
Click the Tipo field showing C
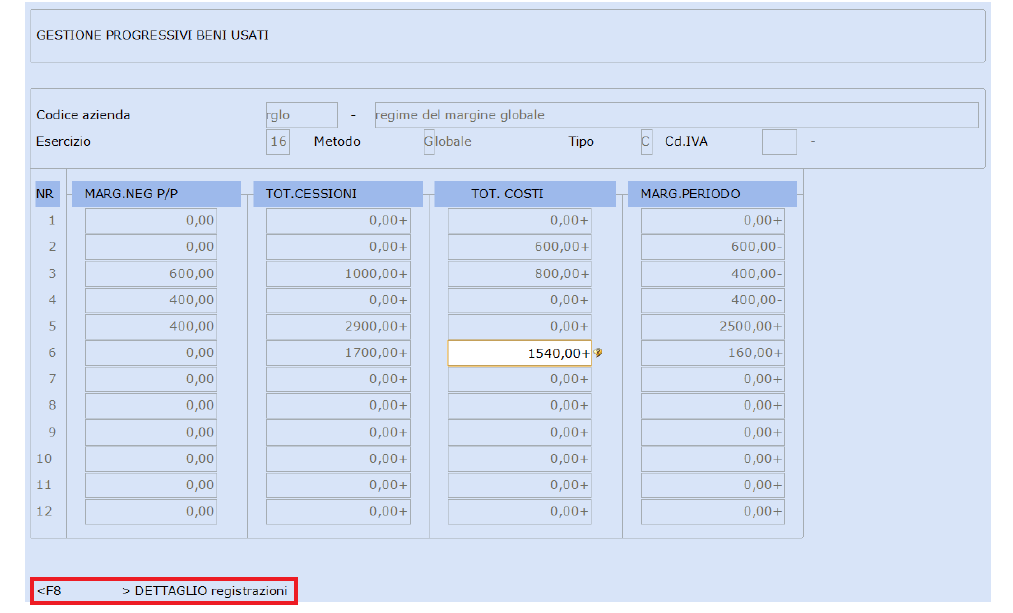646,141
